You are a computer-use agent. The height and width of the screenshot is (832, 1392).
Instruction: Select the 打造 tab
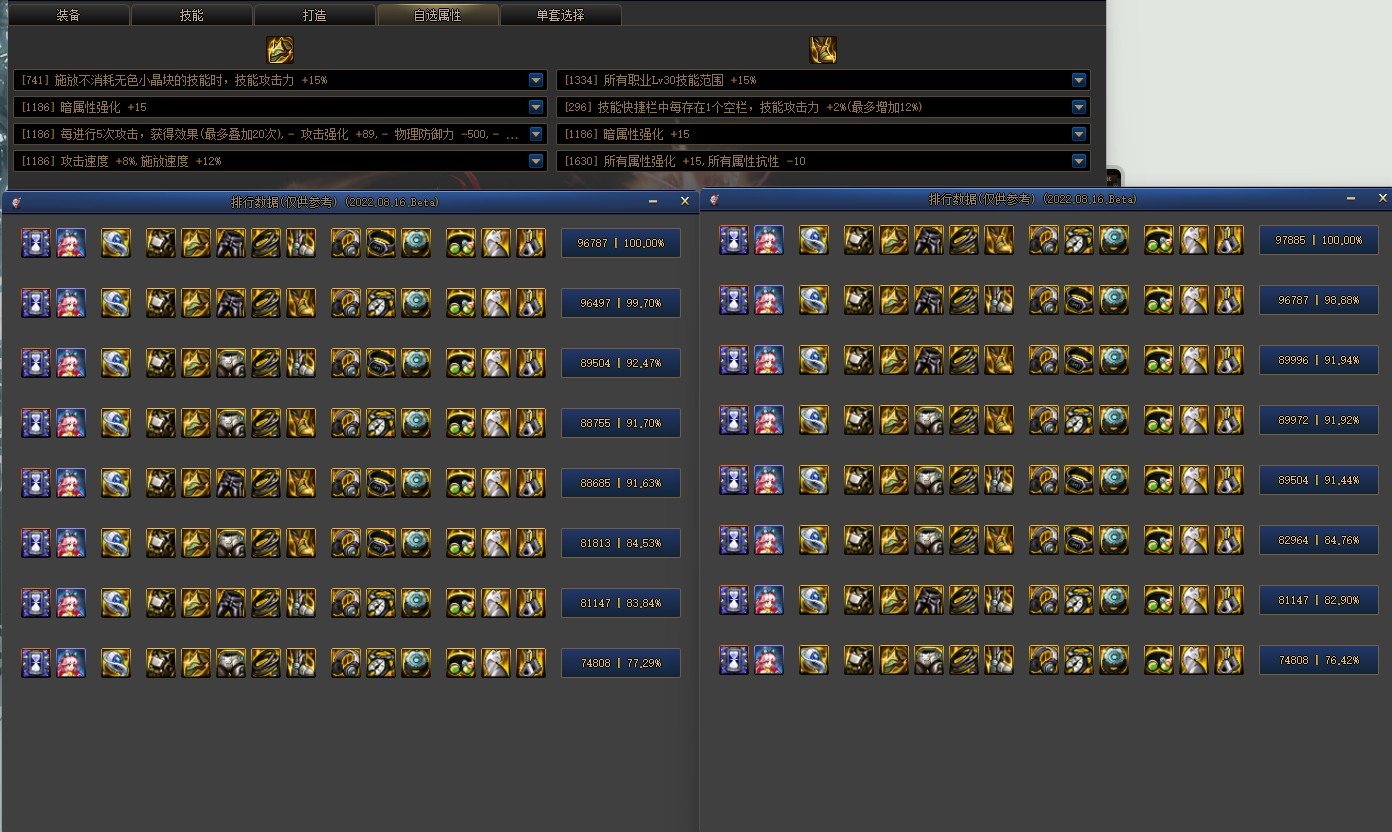tap(315, 15)
